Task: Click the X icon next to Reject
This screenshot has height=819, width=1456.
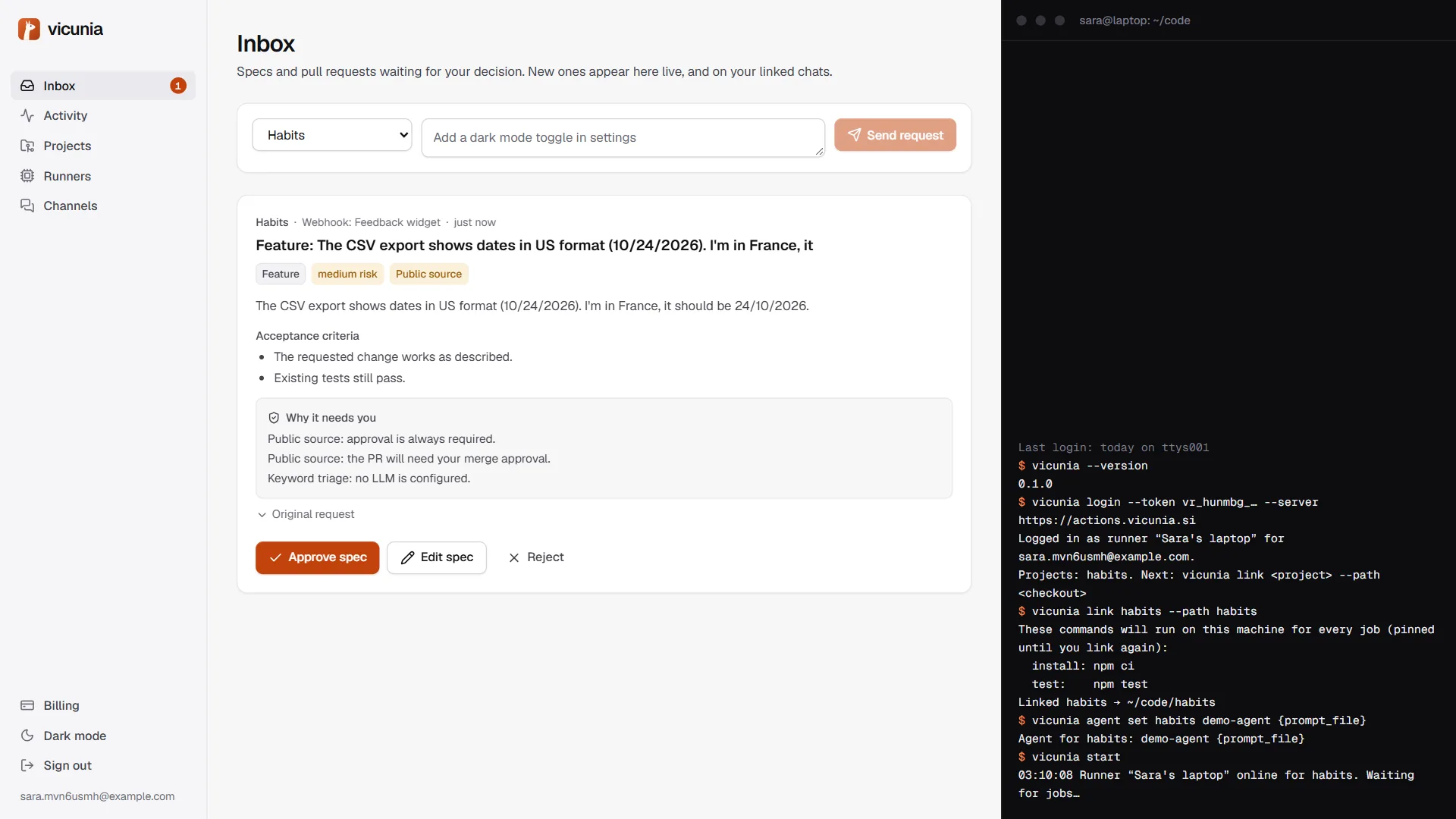Action: coord(514,557)
